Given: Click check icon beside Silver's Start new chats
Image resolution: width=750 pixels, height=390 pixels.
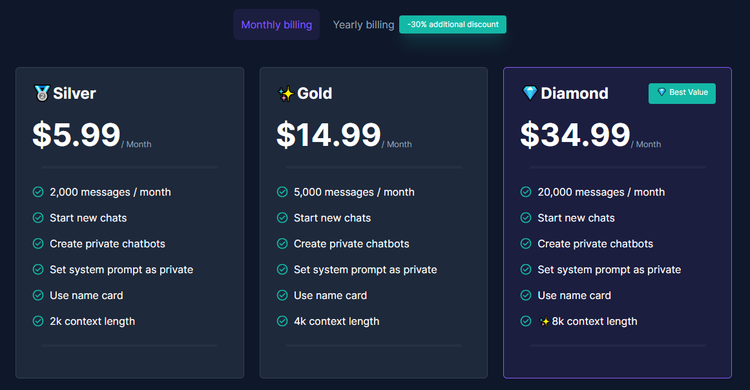Looking at the screenshot, I should (38, 218).
